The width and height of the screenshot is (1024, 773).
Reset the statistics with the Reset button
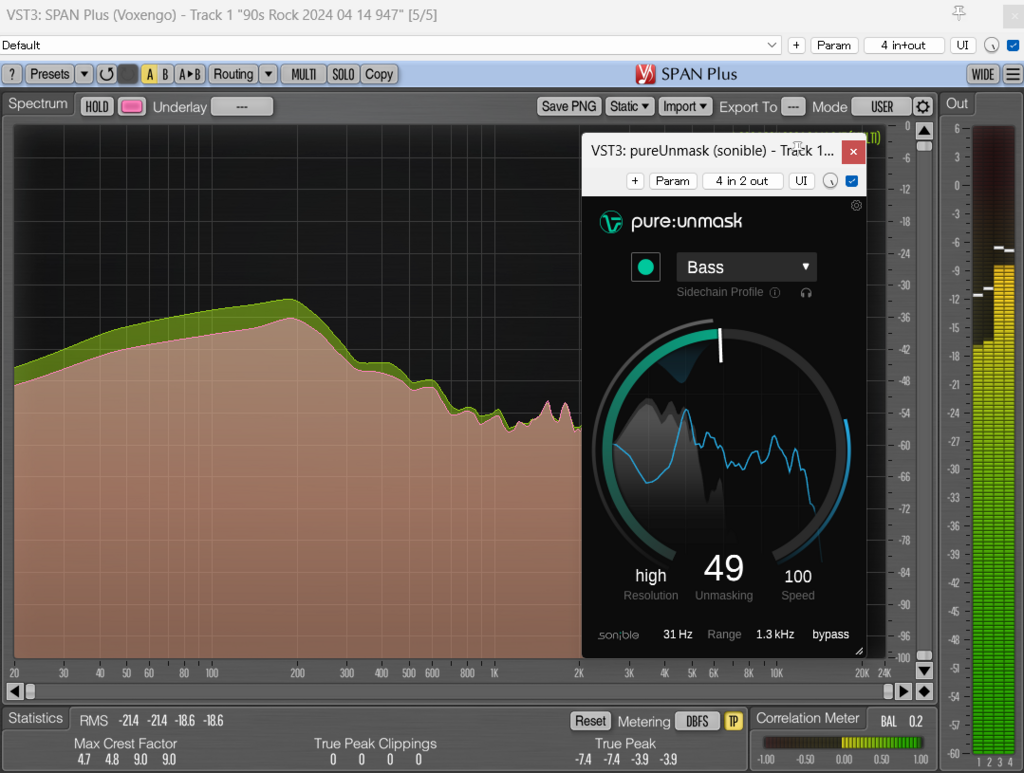coord(590,721)
